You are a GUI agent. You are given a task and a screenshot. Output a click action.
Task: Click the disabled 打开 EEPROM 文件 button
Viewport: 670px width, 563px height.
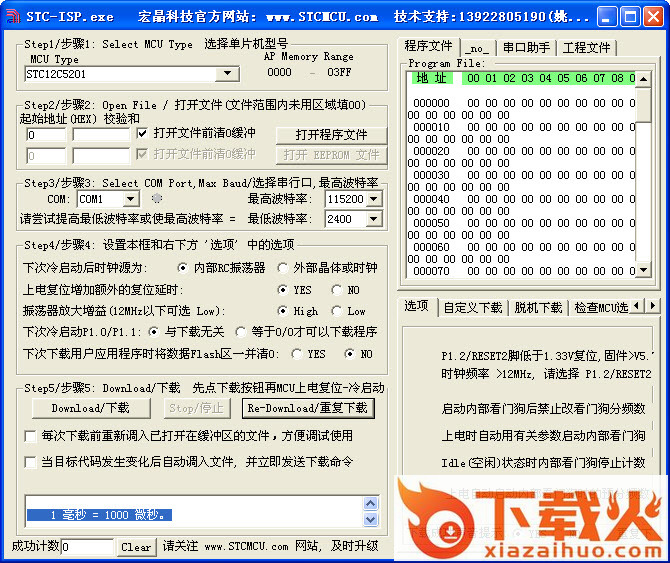pos(331,155)
